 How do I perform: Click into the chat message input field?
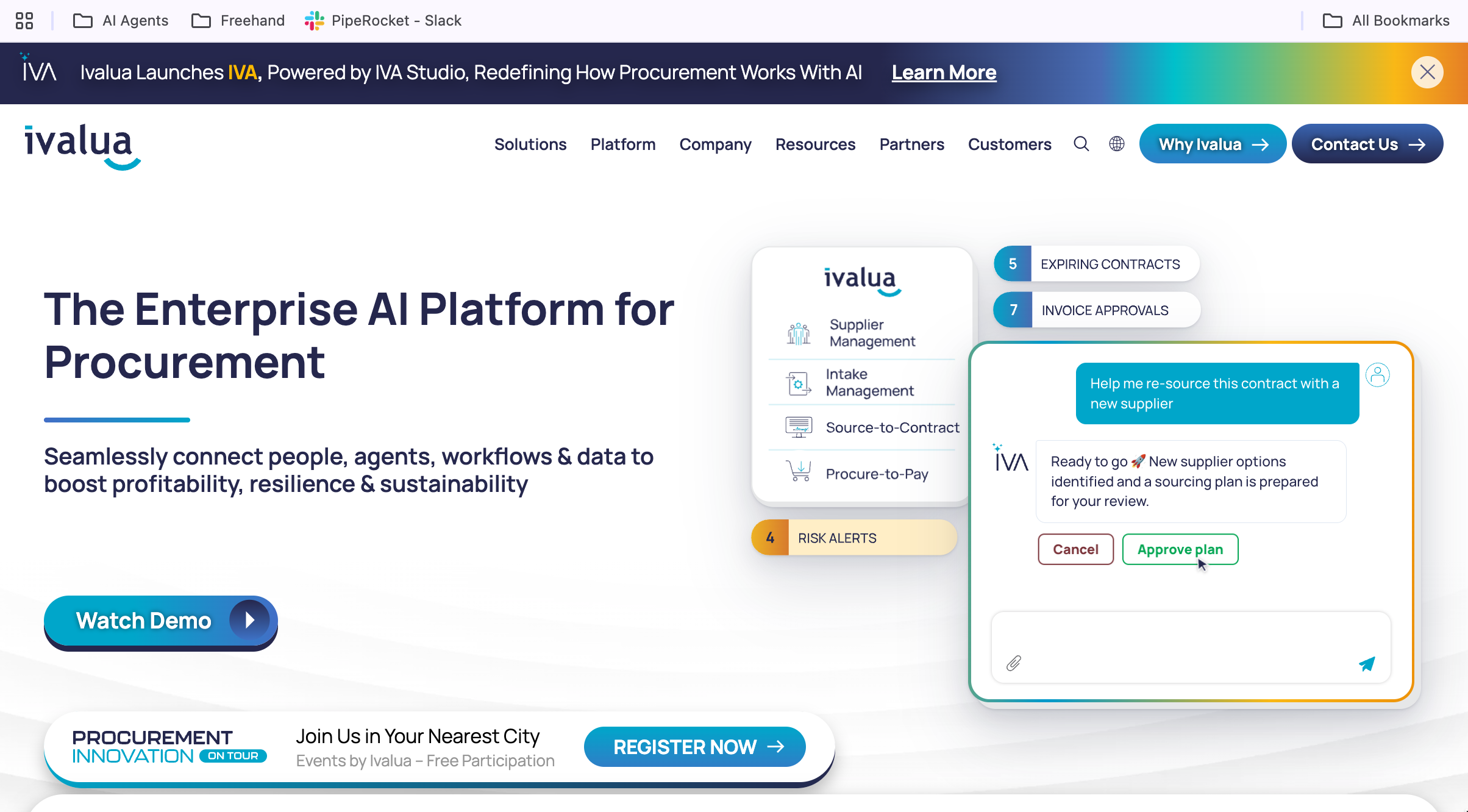[x=1191, y=647]
